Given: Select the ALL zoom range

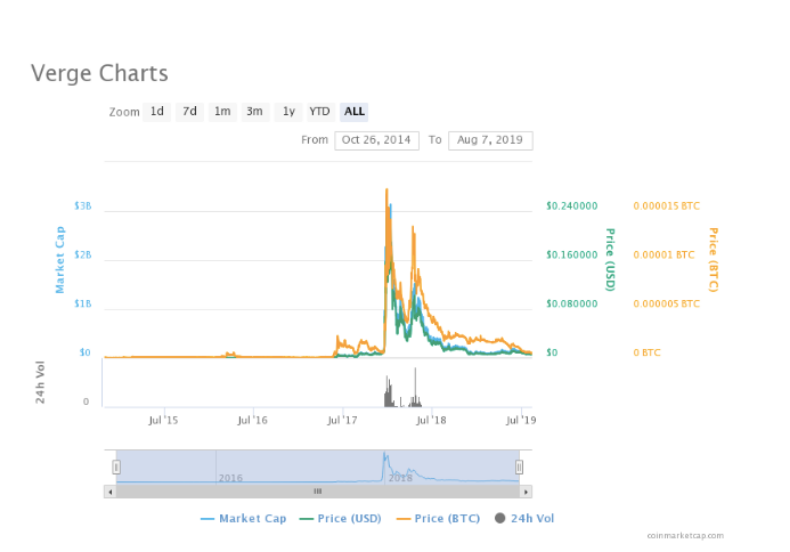Looking at the screenshot, I should coord(354,111).
